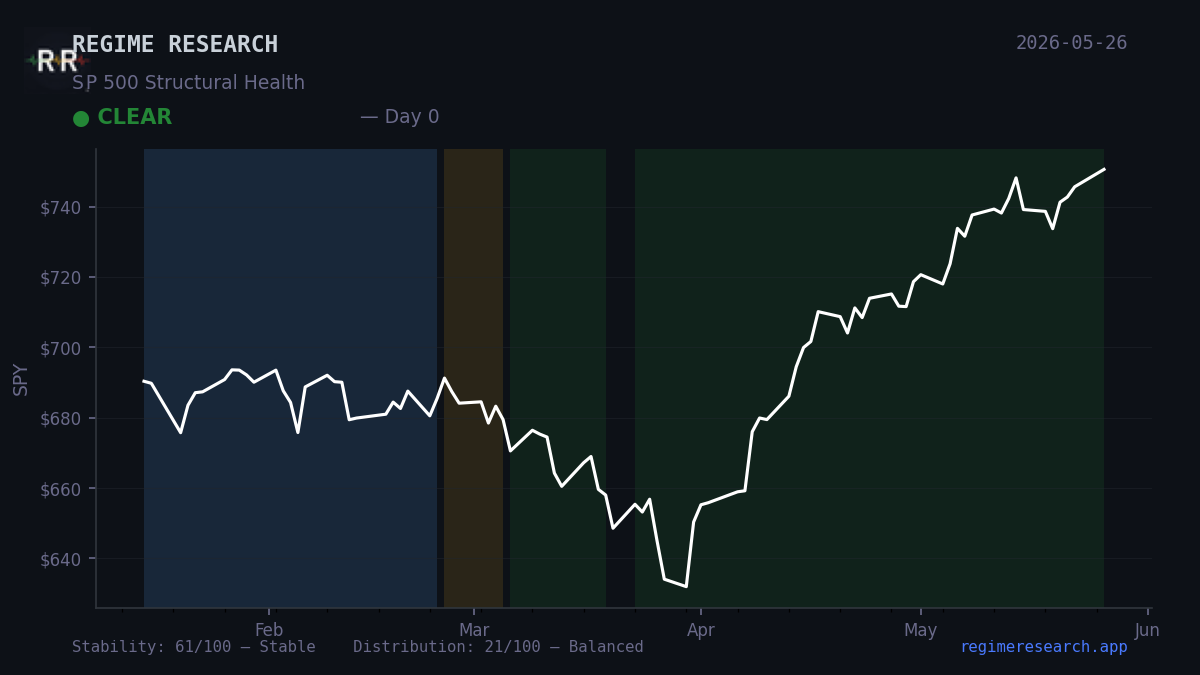Click the SP 500 Structural Health subtitle
The width and height of the screenshot is (1200, 675).
point(188,83)
